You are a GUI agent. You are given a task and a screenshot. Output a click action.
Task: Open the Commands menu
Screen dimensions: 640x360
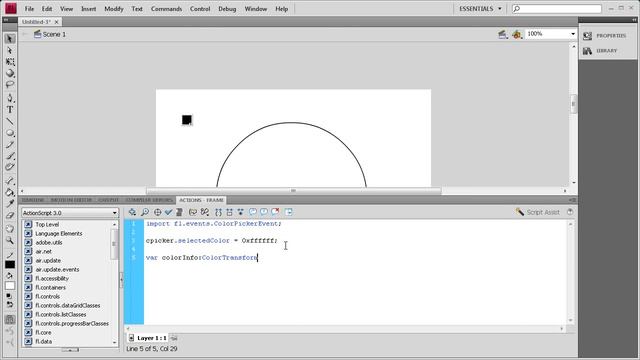tap(167, 9)
